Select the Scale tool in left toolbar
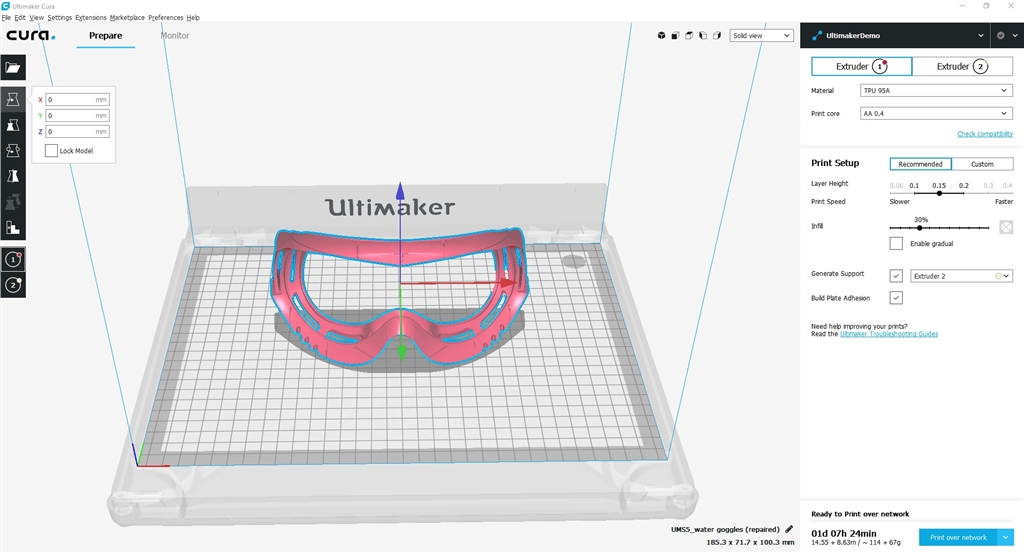Viewport: 1024px width, 553px height. [13, 125]
